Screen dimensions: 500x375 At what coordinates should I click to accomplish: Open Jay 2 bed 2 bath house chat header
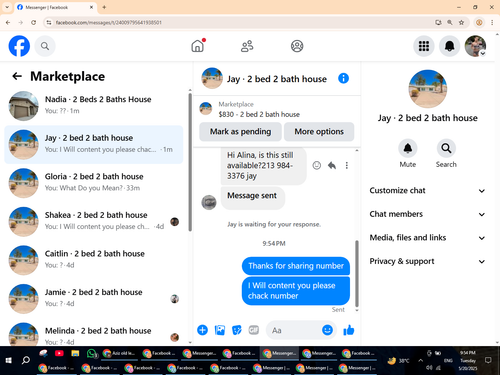pos(264,79)
